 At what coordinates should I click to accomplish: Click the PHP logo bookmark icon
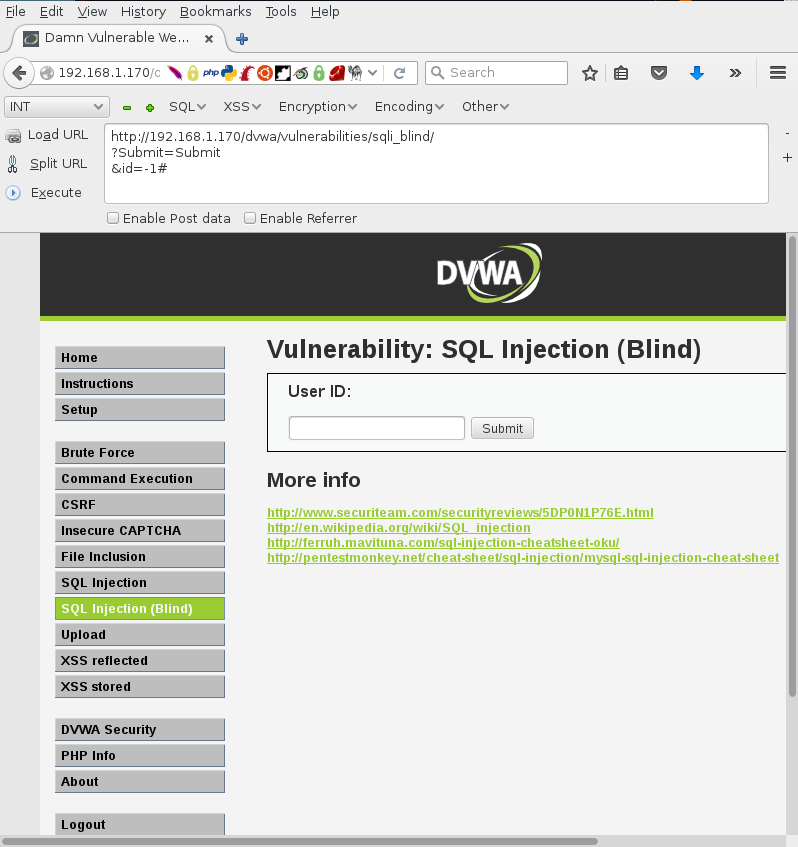coord(211,72)
